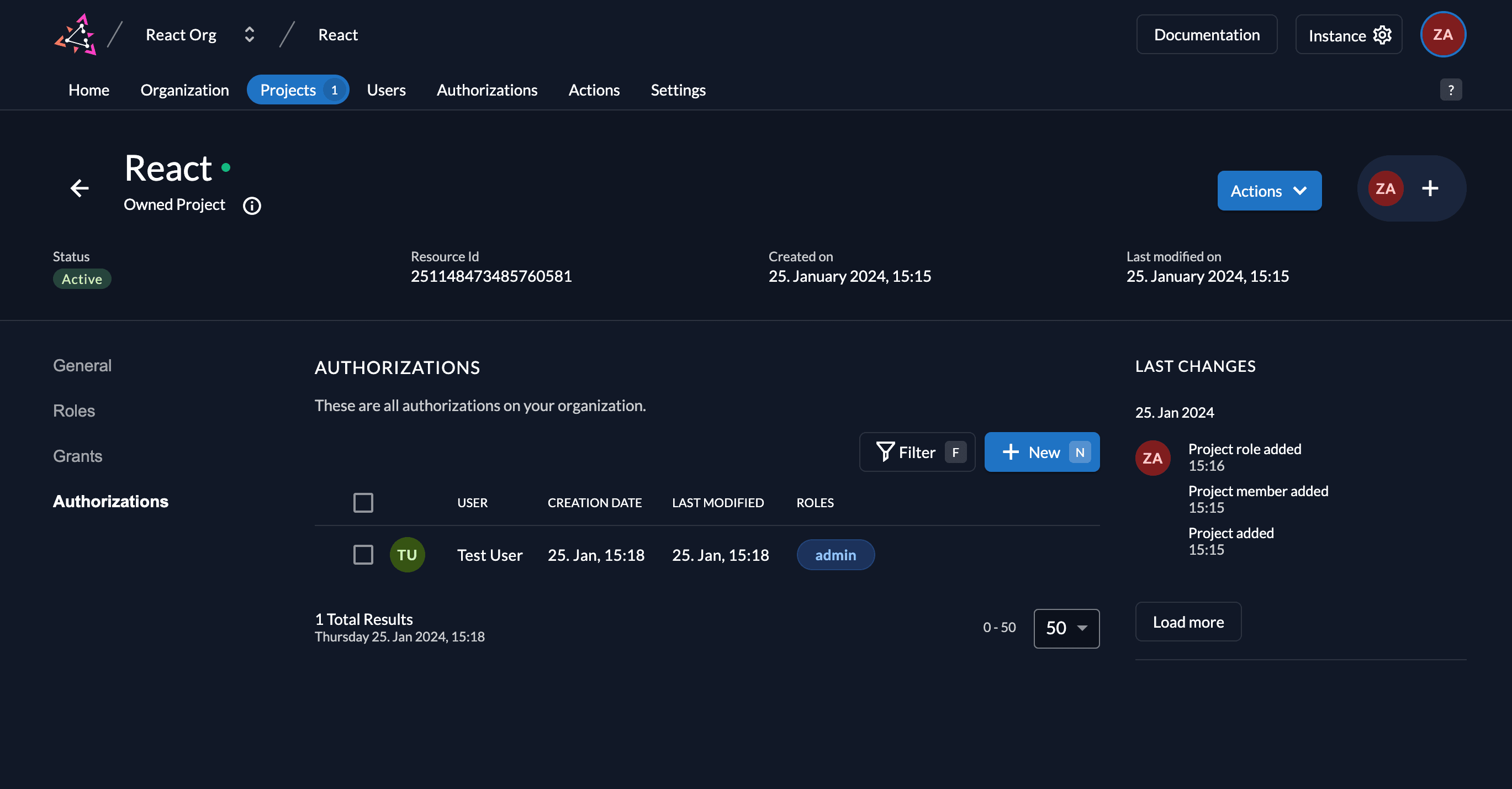The image size is (1512, 789).
Task: Toggle the select-all checkbox in table header
Action: (363, 503)
